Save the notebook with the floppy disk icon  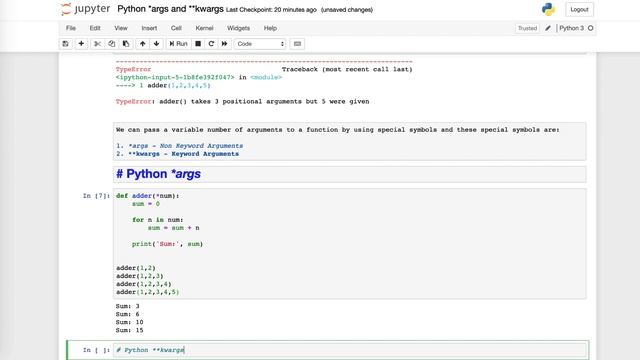coord(65,44)
